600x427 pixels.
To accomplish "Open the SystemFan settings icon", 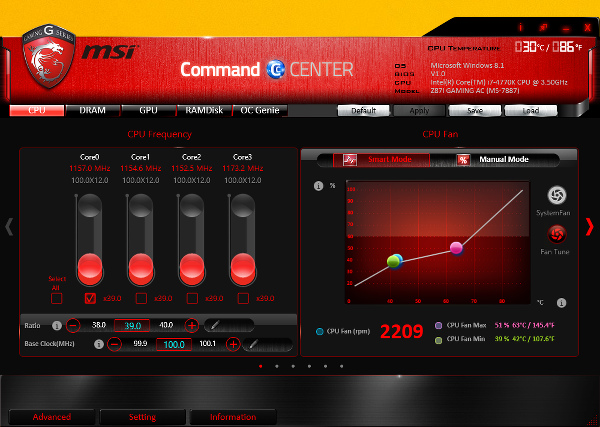I will pos(557,195).
